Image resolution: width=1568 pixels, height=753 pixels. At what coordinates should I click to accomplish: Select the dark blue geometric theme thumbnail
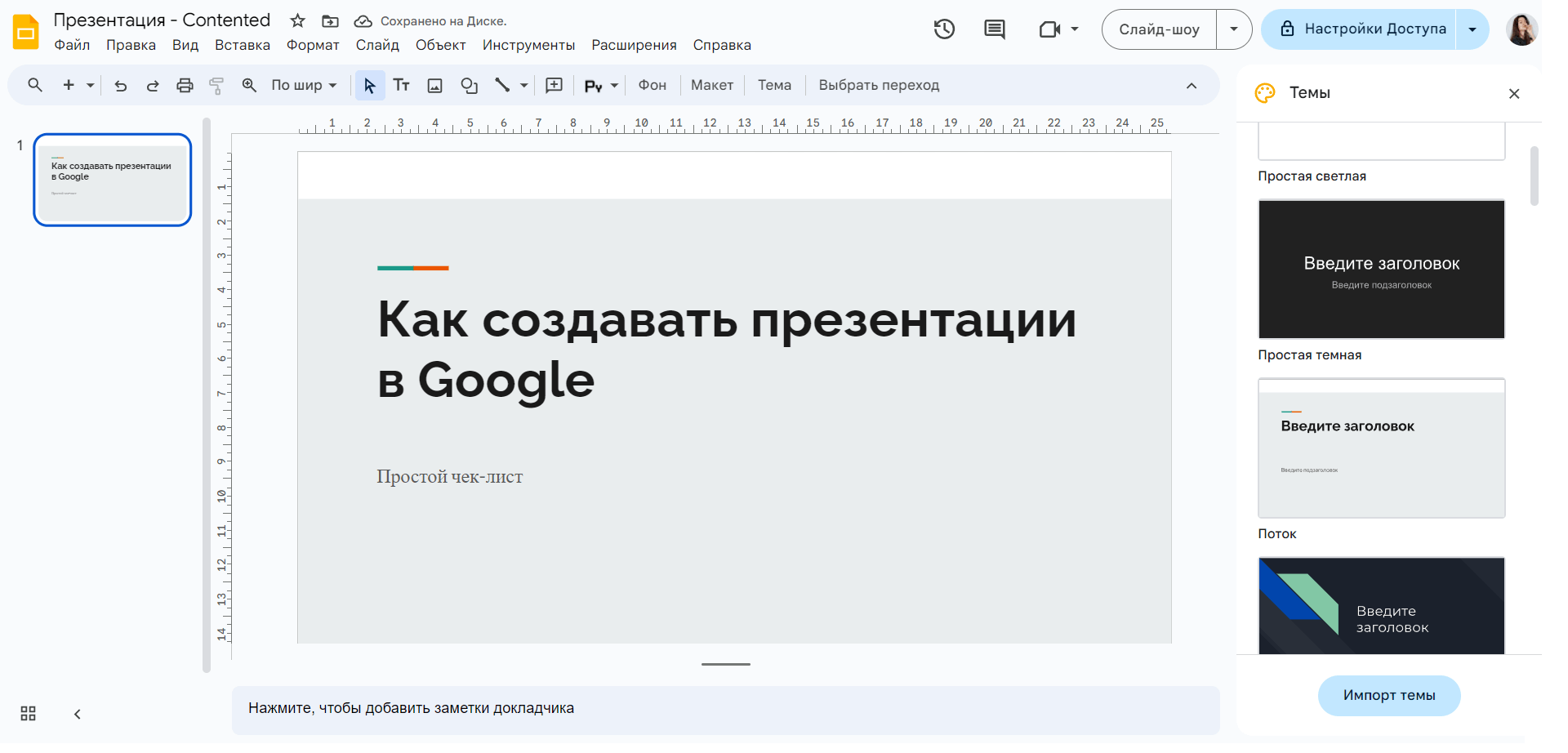click(1382, 605)
